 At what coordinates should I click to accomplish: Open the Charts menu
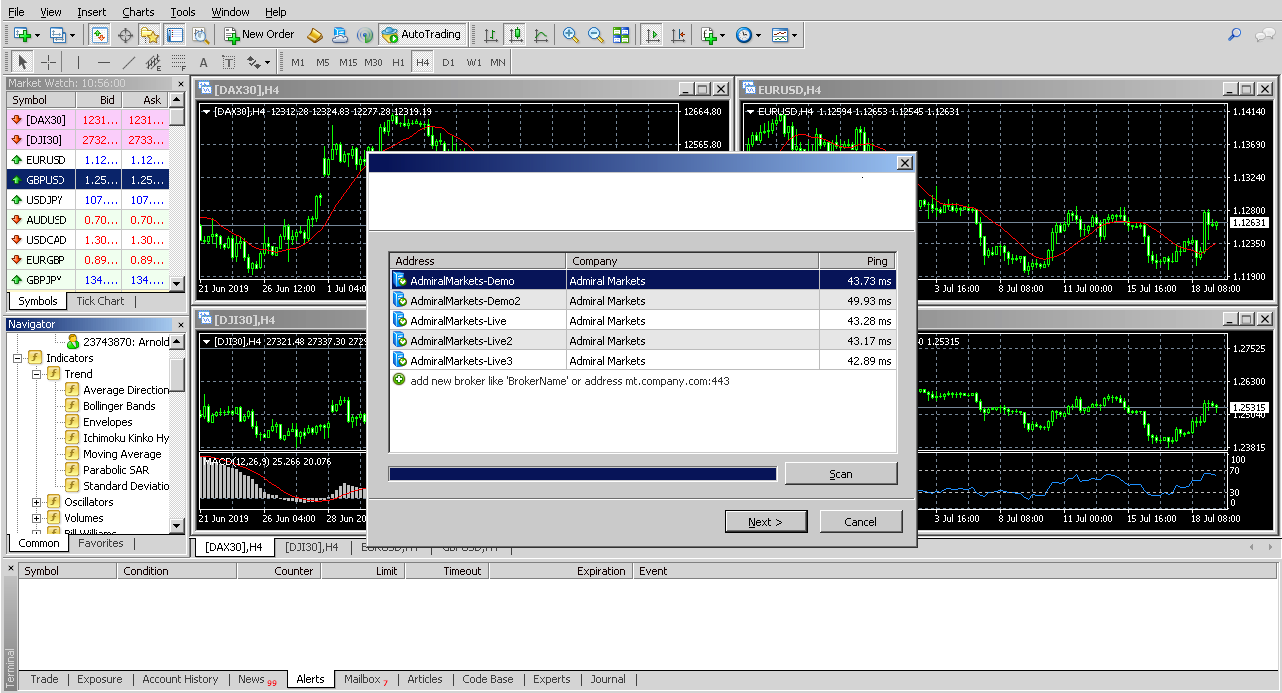pyautogui.click(x=138, y=12)
